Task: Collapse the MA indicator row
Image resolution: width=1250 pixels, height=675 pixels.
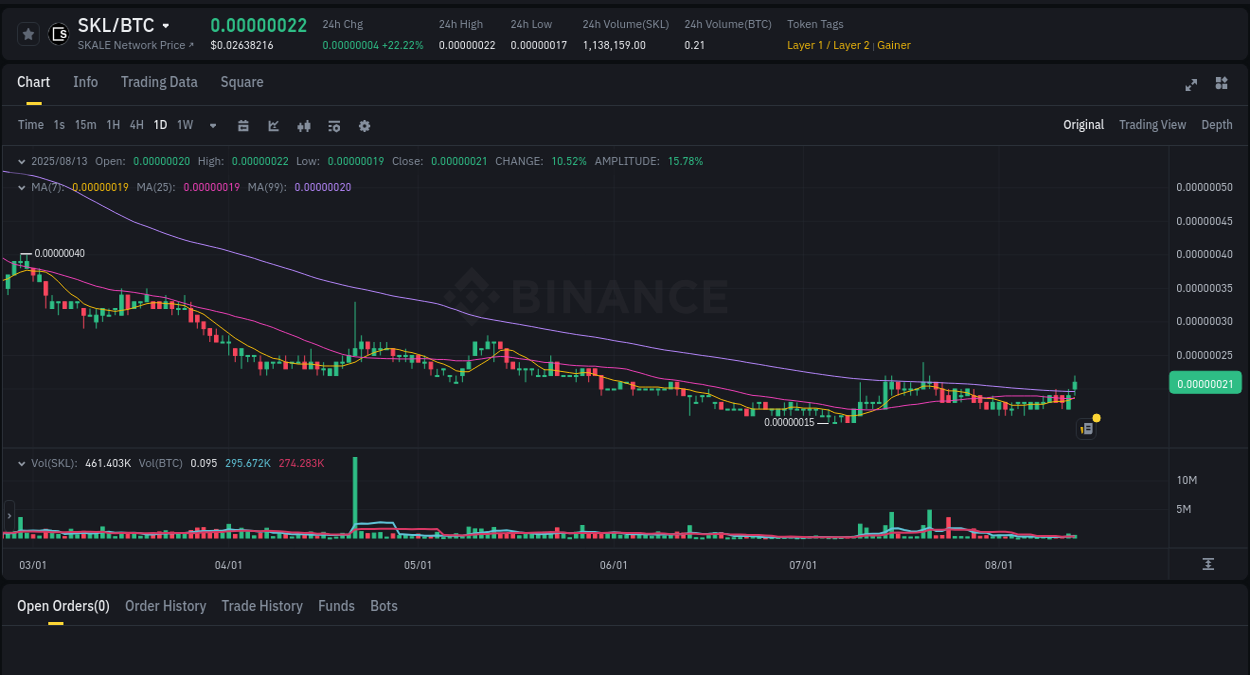Action: pos(22,186)
